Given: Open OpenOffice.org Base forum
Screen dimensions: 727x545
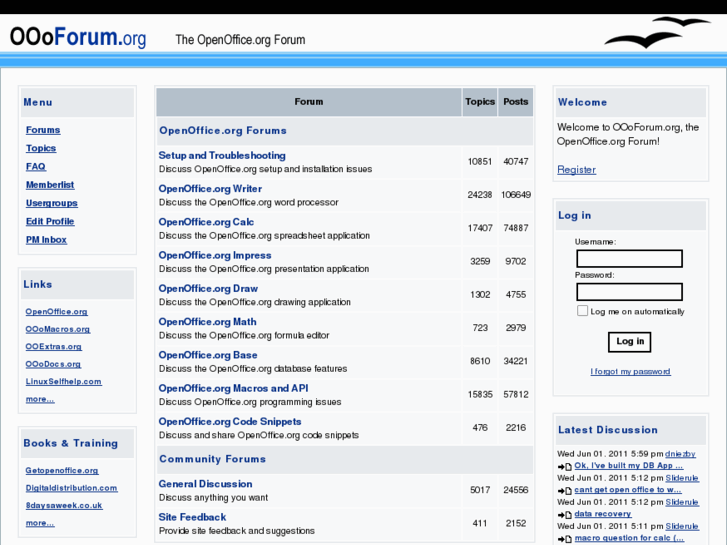Looking at the screenshot, I should click(x=208, y=355).
